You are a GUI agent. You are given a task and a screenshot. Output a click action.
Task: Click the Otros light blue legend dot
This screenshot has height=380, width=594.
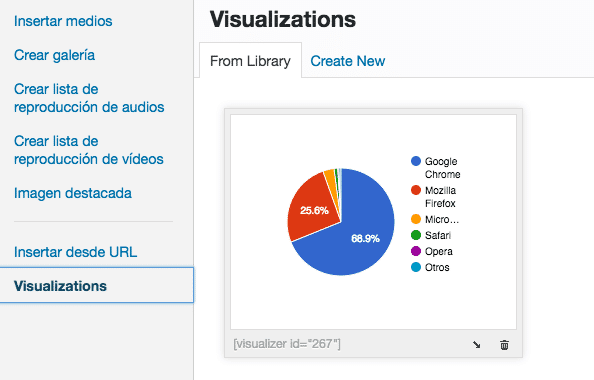pyautogui.click(x=416, y=267)
